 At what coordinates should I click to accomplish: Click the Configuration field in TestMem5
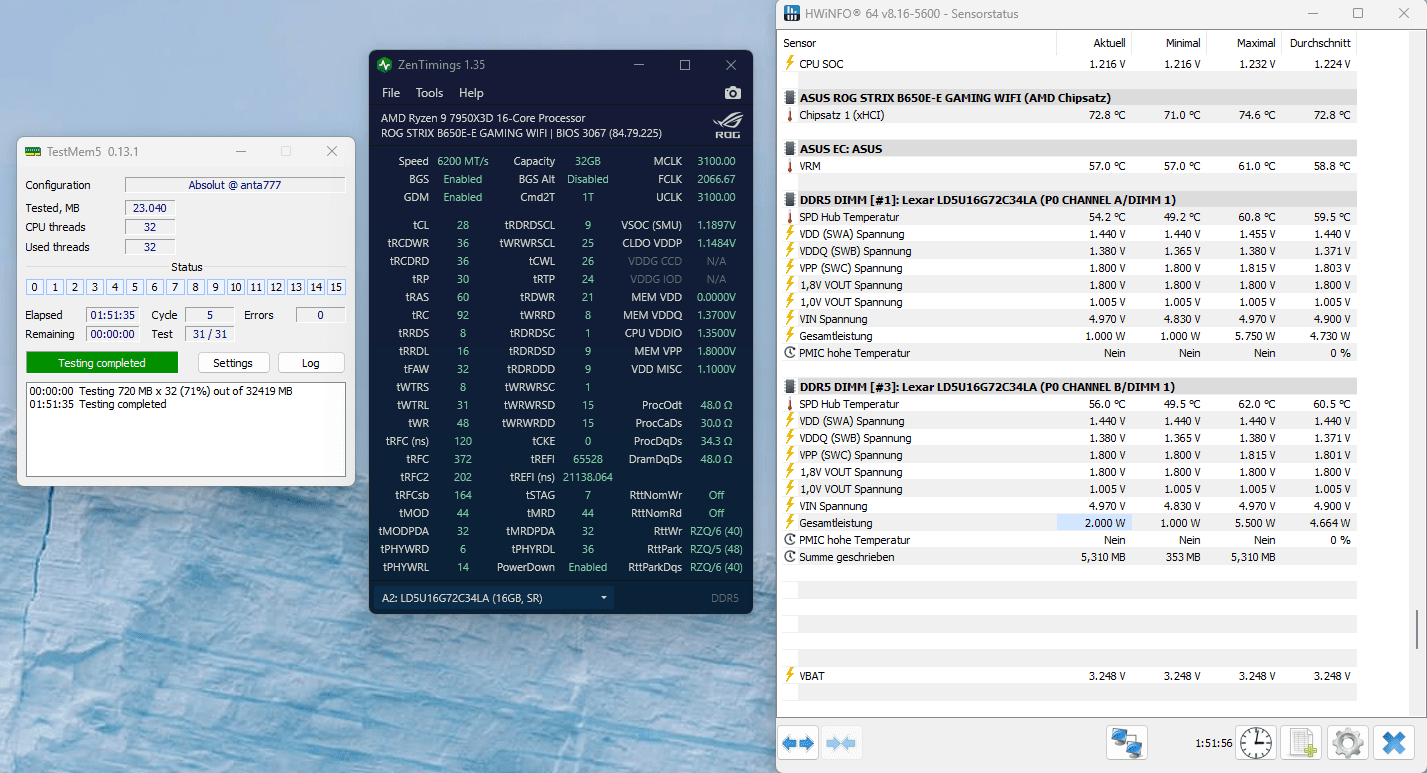click(235, 185)
